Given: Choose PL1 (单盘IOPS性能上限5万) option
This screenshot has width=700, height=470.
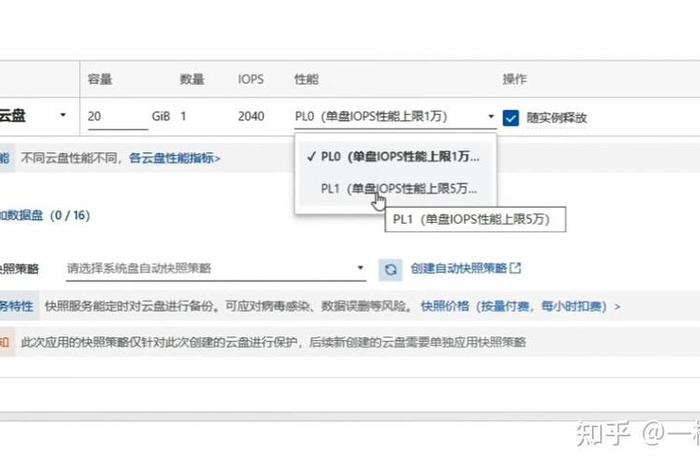Looking at the screenshot, I should 396,188.
